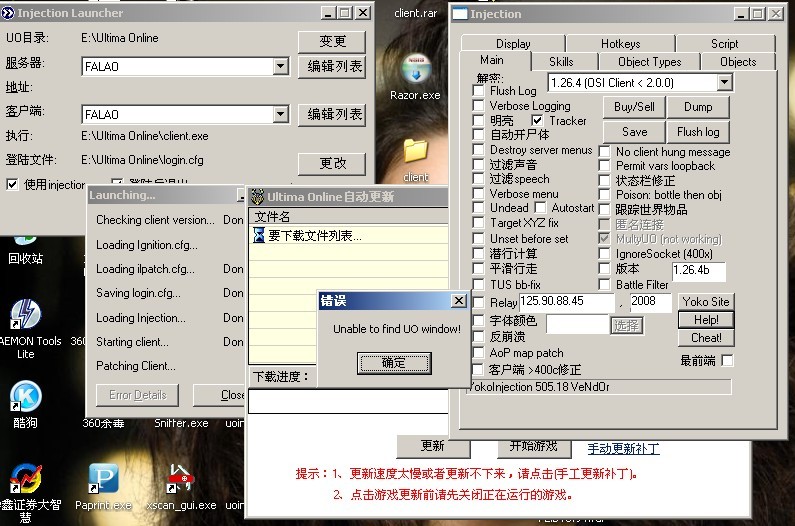Uncheck the Tracker checkbox
Image resolution: width=795 pixels, height=526 pixels.
point(538,121)
